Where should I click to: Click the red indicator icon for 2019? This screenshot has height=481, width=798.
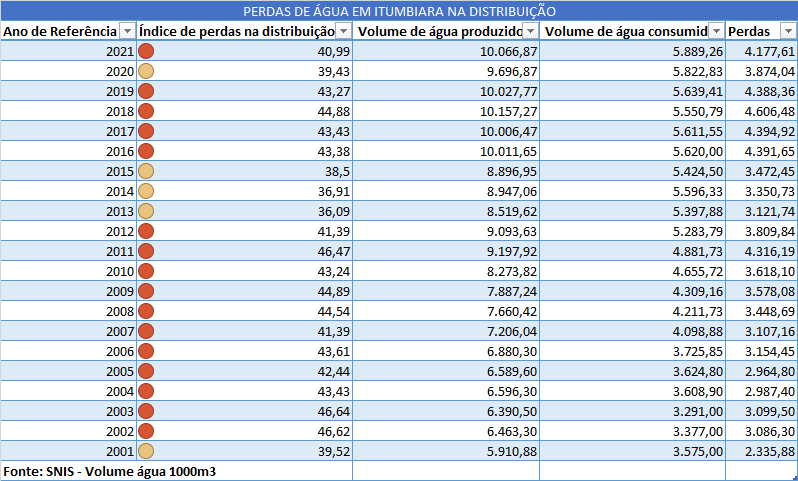(146, 91)
